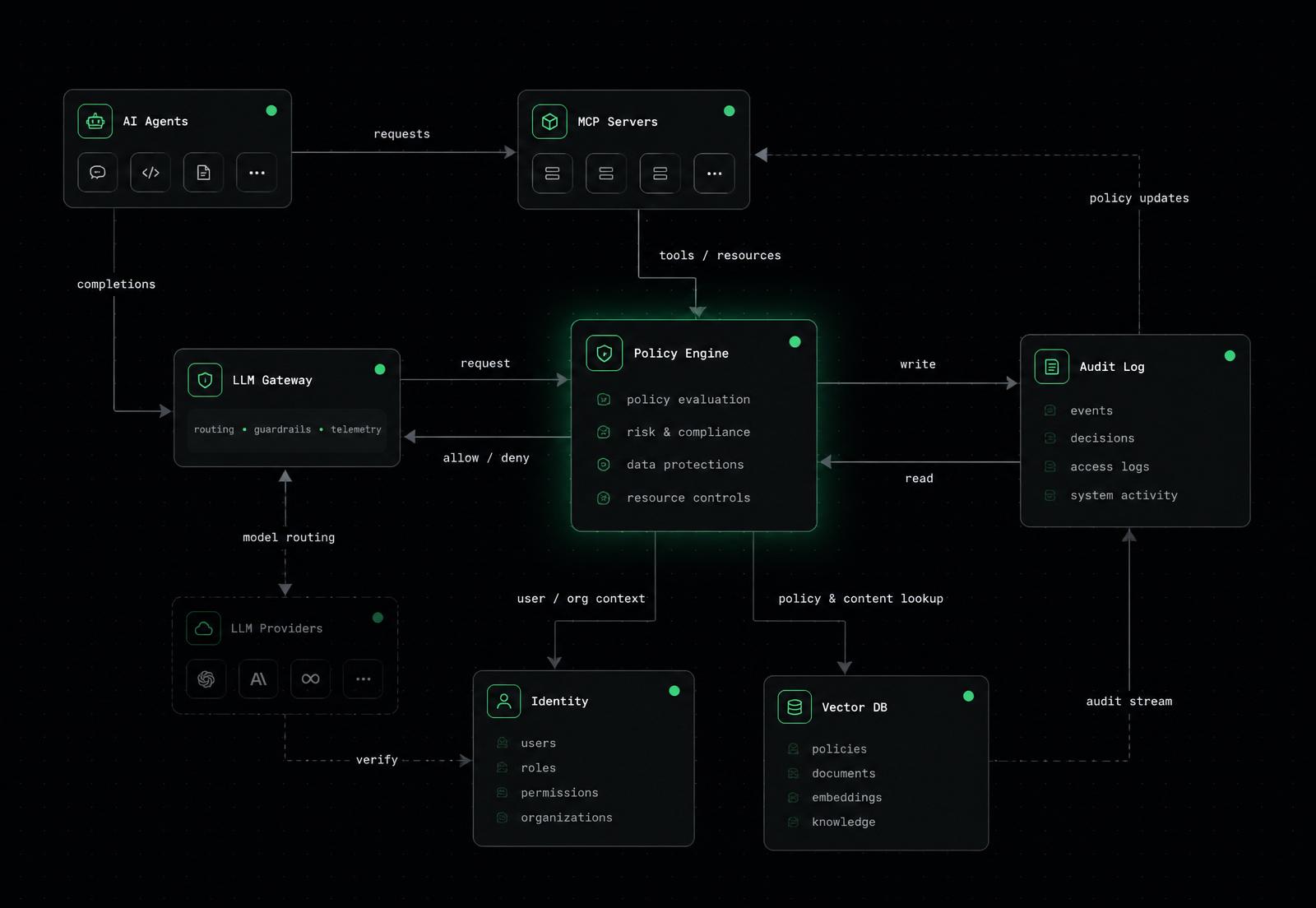
Task: Click the 'audit stream' edge label
Action: (x=1128, y=702)
